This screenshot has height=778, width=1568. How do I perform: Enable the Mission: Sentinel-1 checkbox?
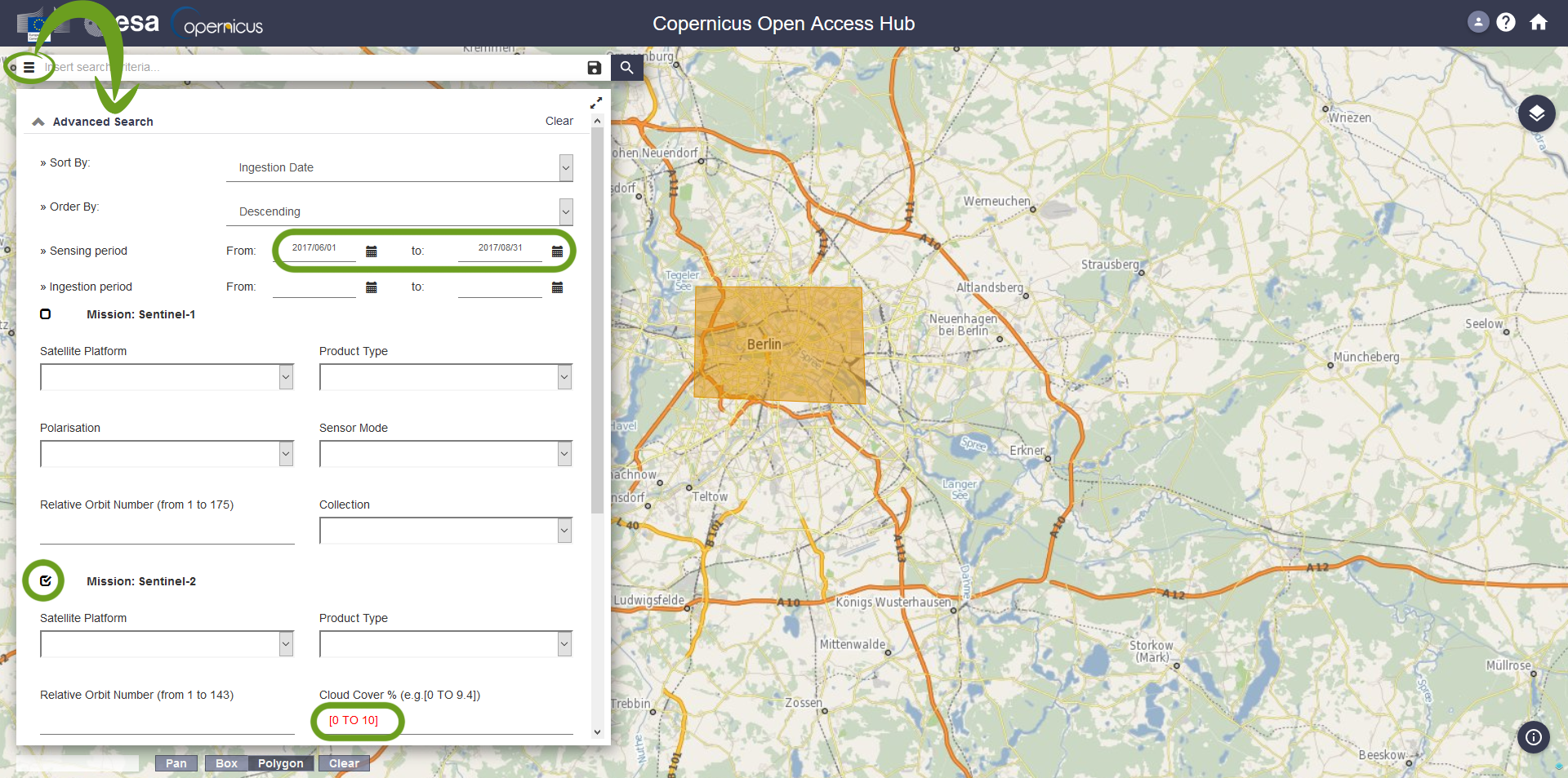[46, 314]
